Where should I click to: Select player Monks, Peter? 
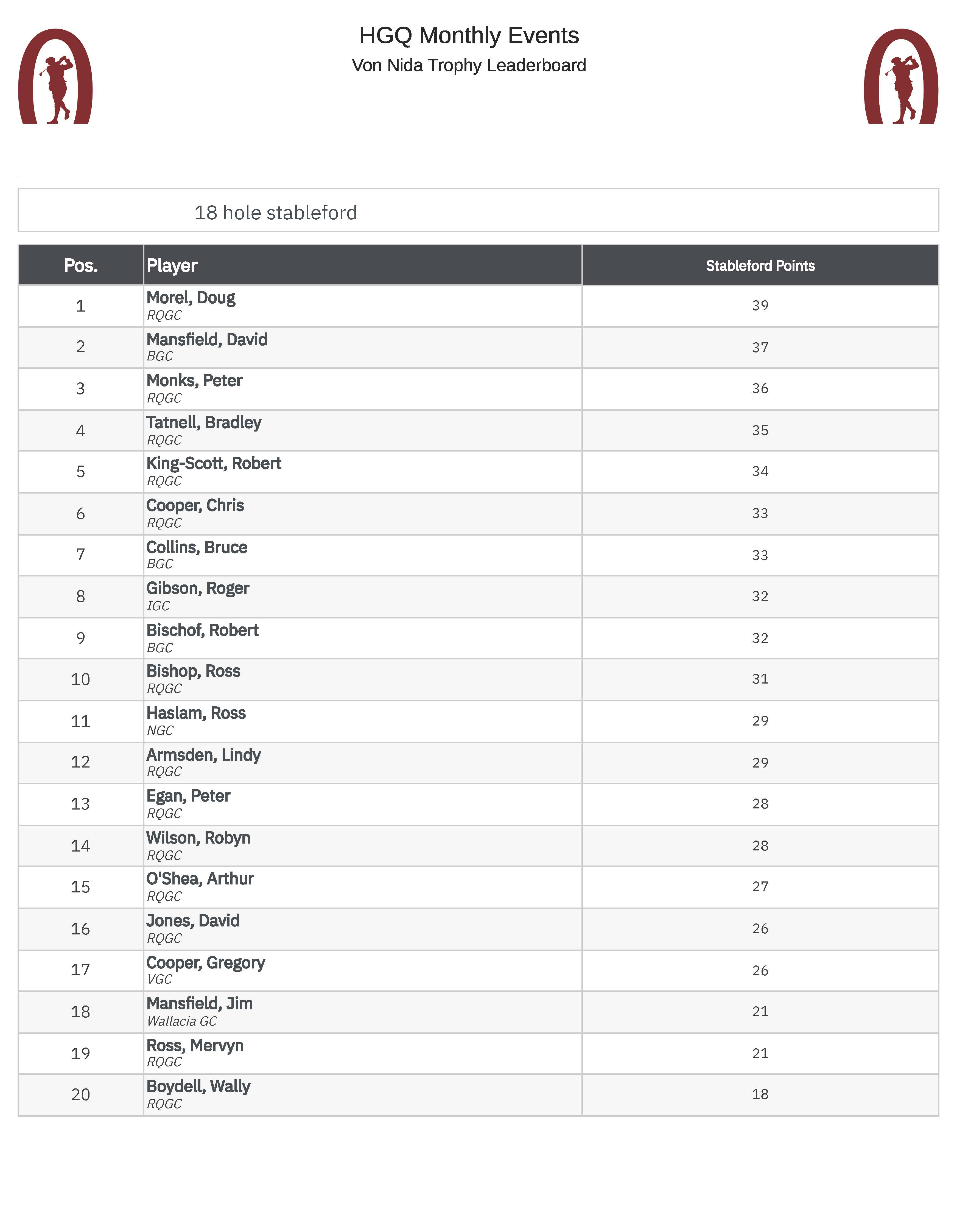194,381
